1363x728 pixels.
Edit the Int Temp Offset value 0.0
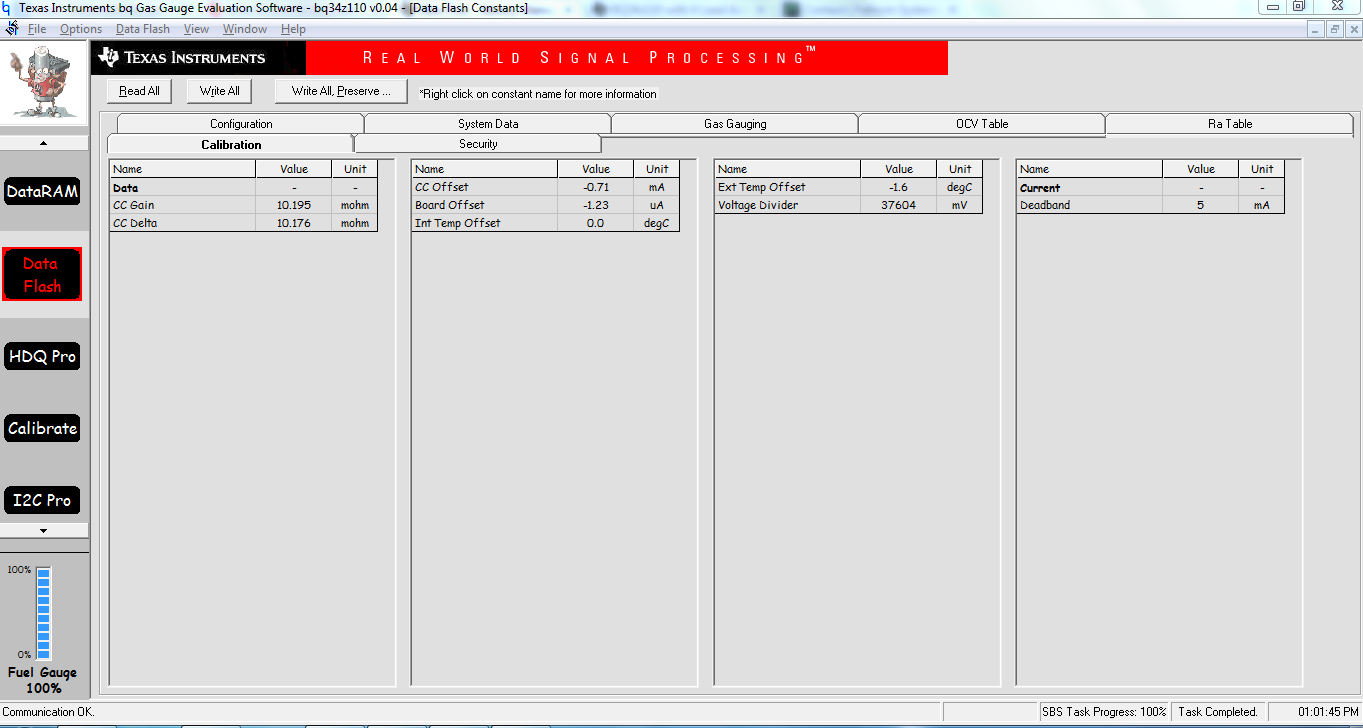596,223
